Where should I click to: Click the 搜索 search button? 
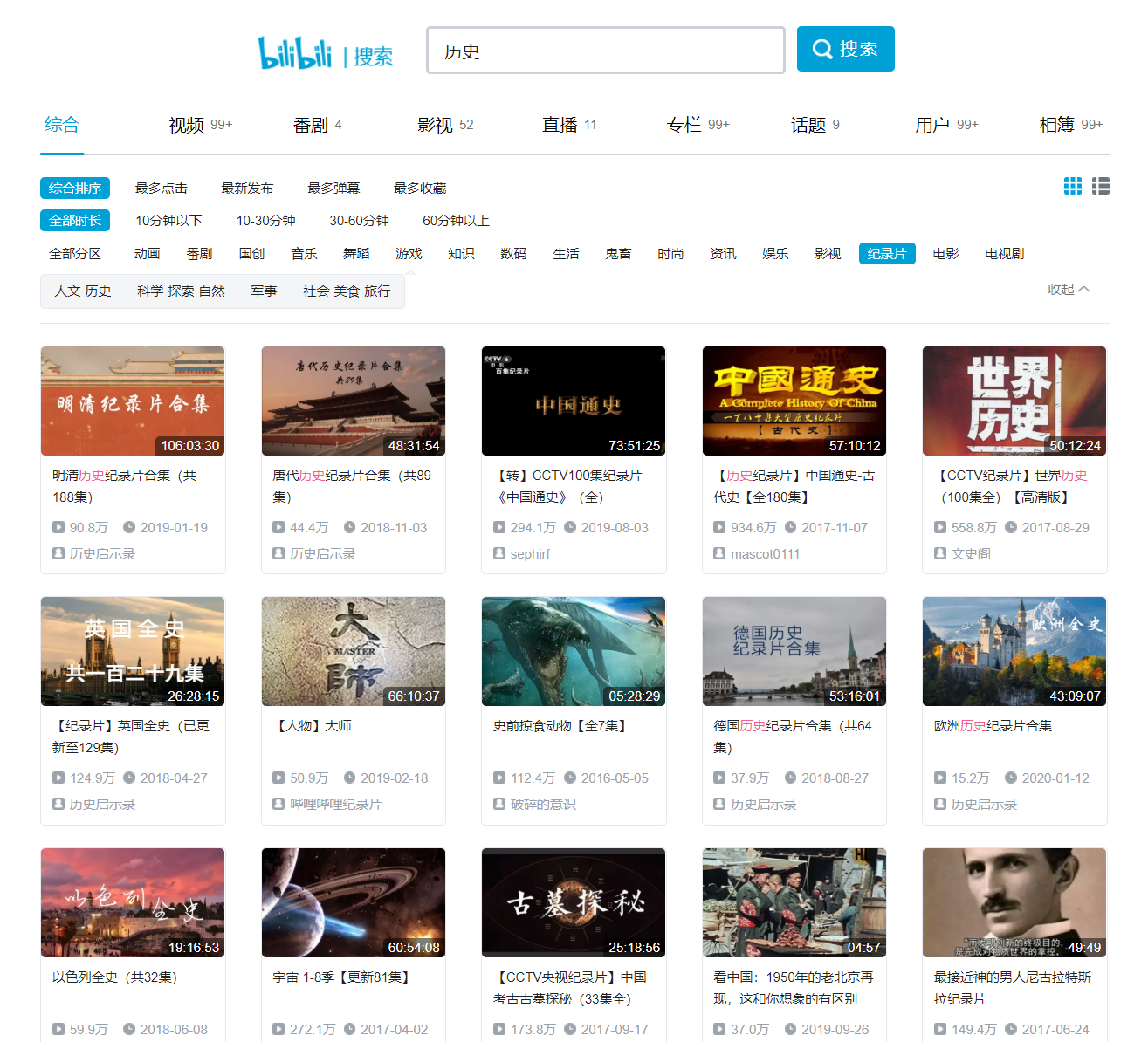click(845, 49)
